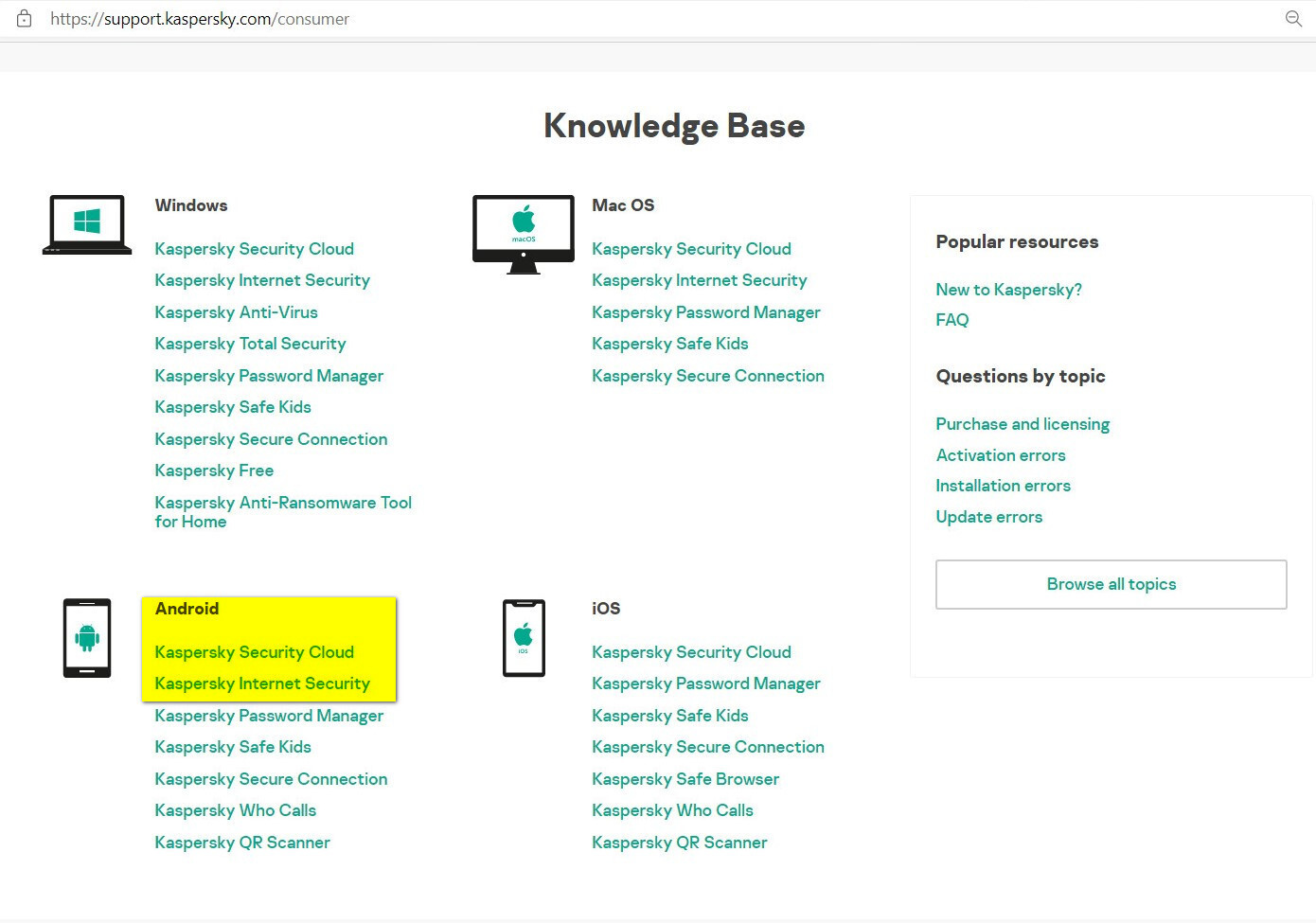Click the Browse all topics button
Image resolution: width=1316 pixels, height=923 pixels.
pos(1111,584)
